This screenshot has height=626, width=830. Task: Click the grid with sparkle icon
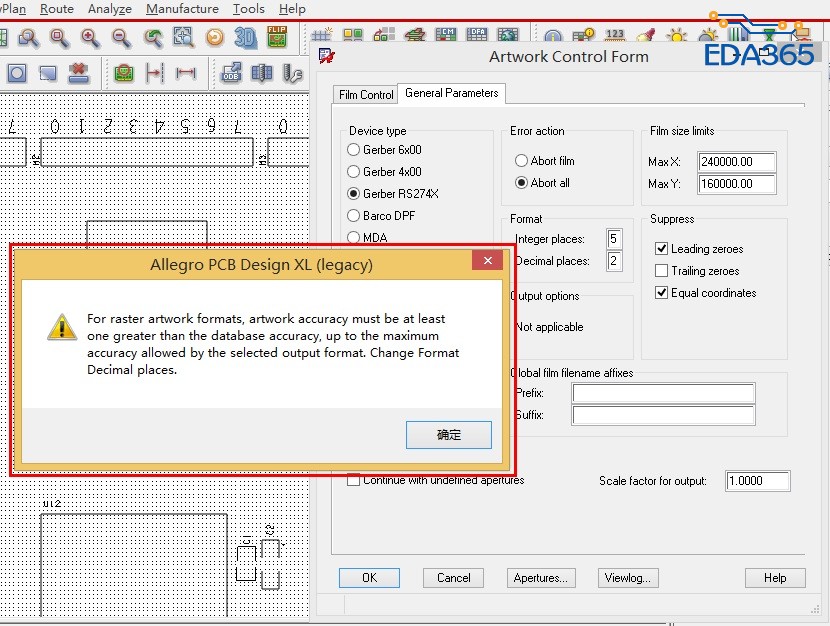coord(322,35)
